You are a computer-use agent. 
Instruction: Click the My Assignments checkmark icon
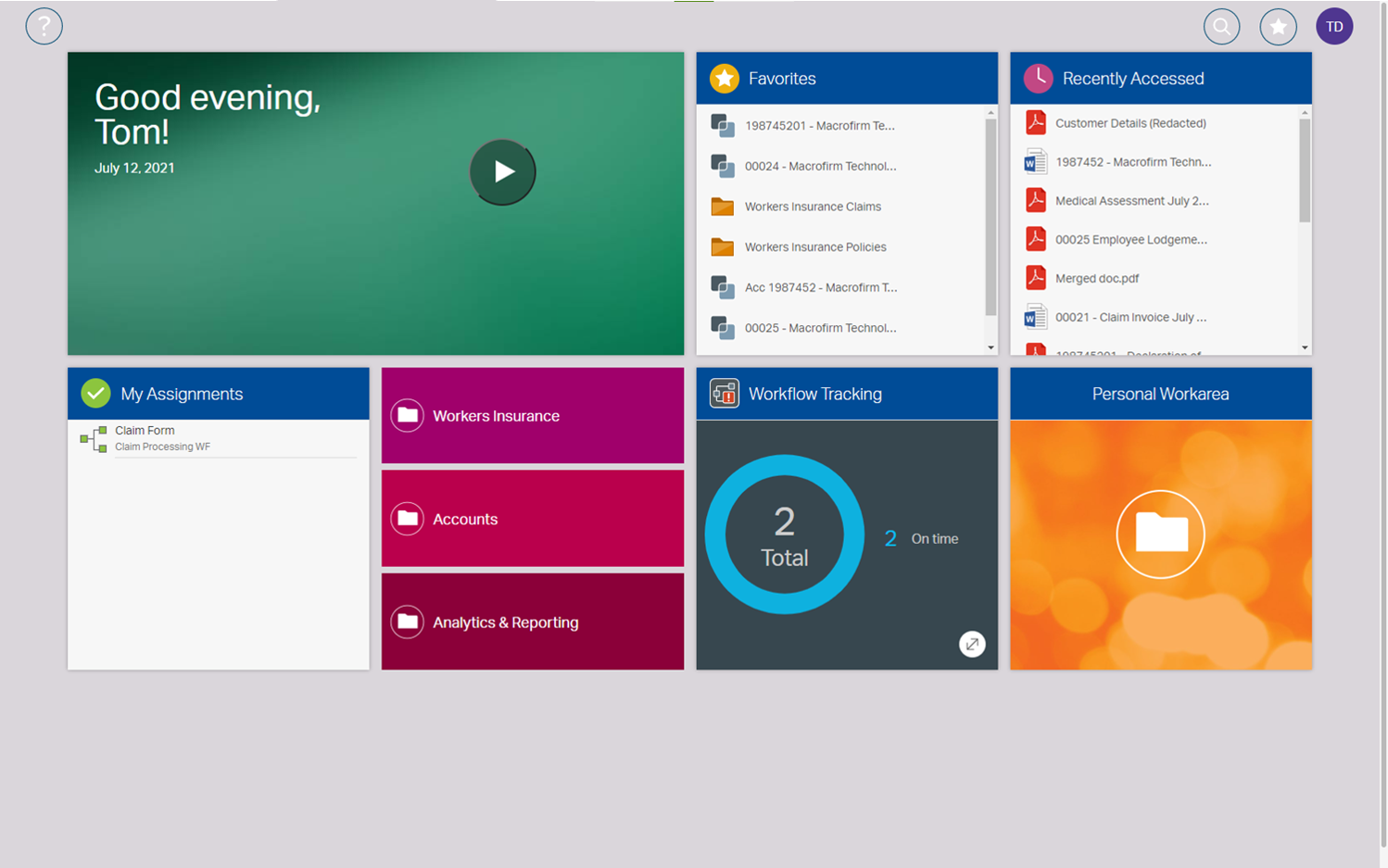pyautogui.click(x=95, y=394)
